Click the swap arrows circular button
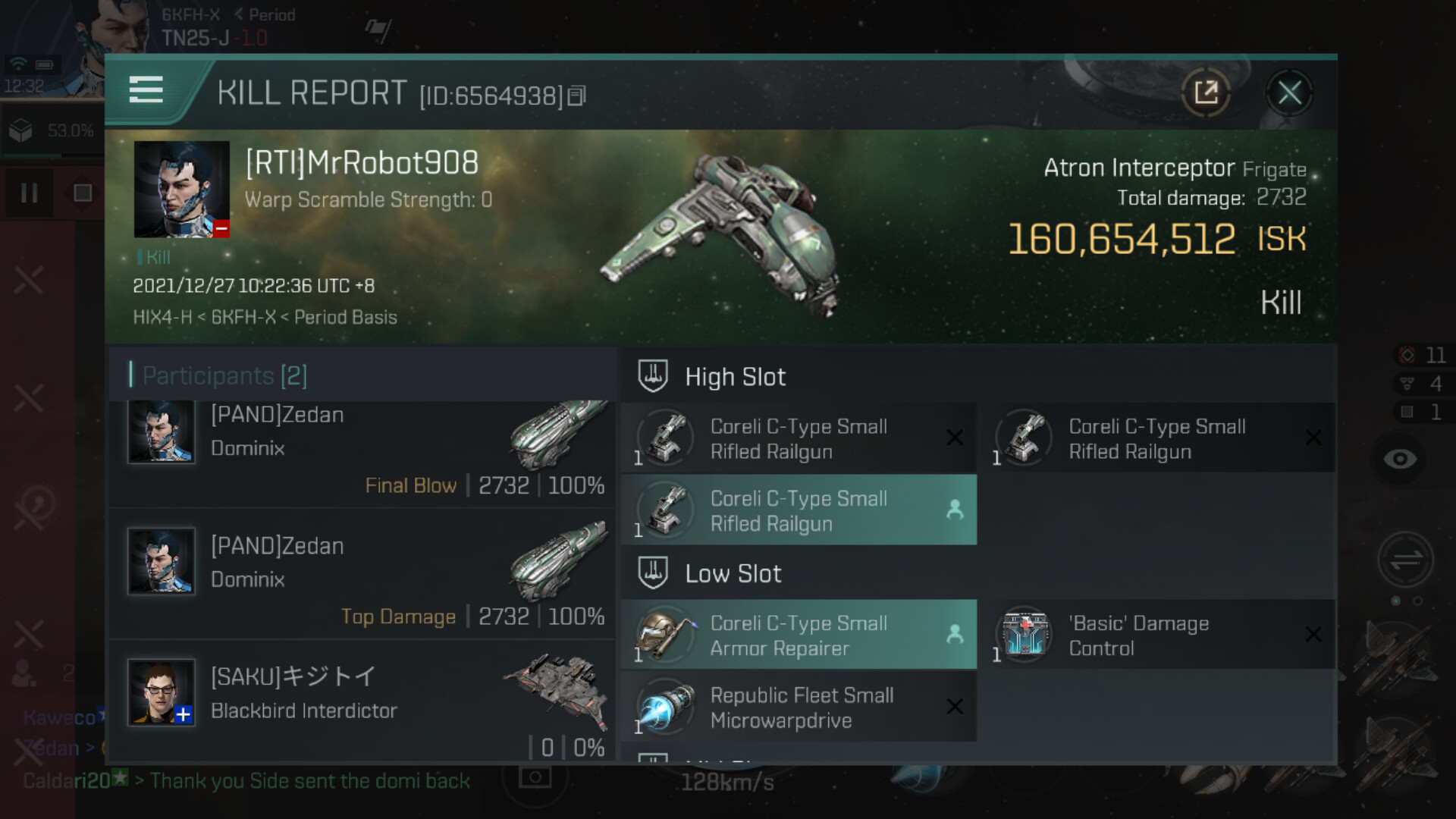The image size is (1456, 819). (x=1405, y=560)
